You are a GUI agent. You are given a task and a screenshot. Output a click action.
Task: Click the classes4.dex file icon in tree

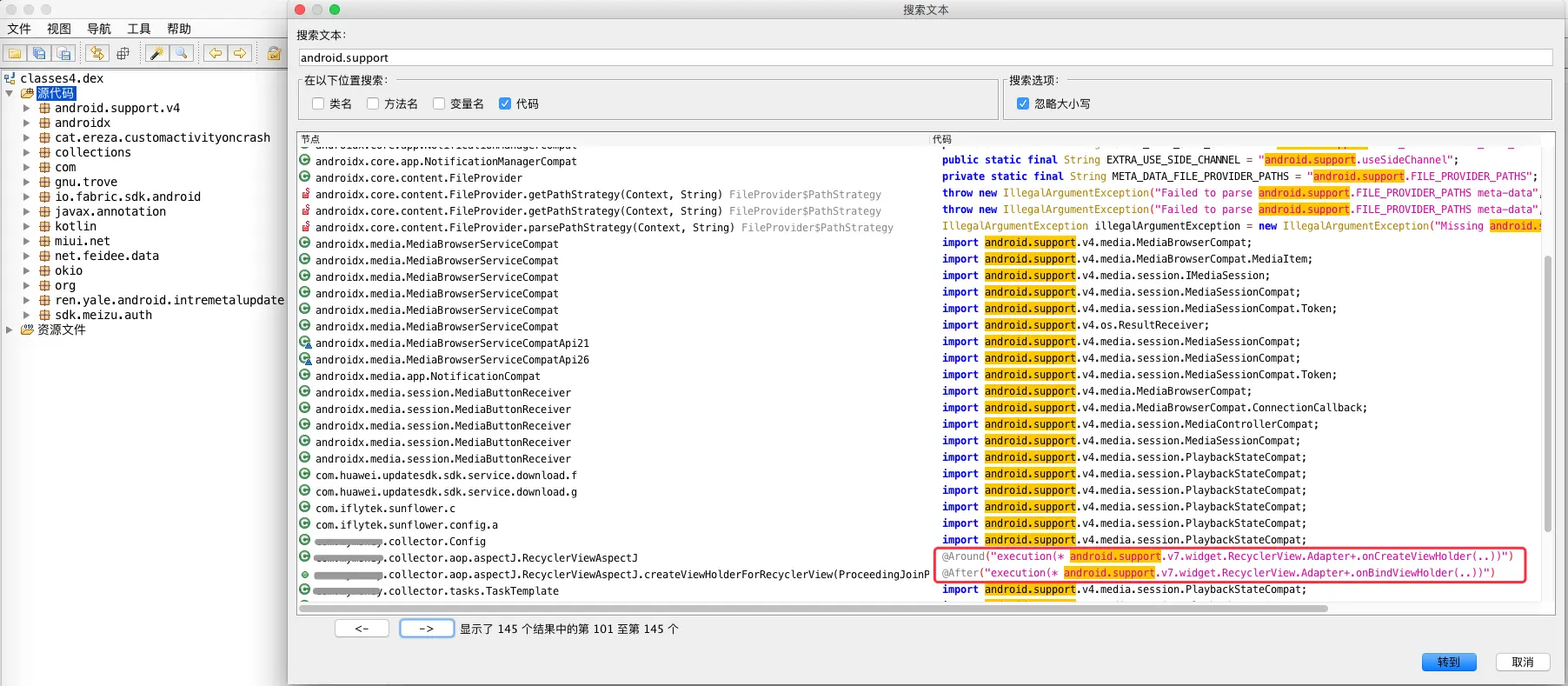click(x=10, y=78)
